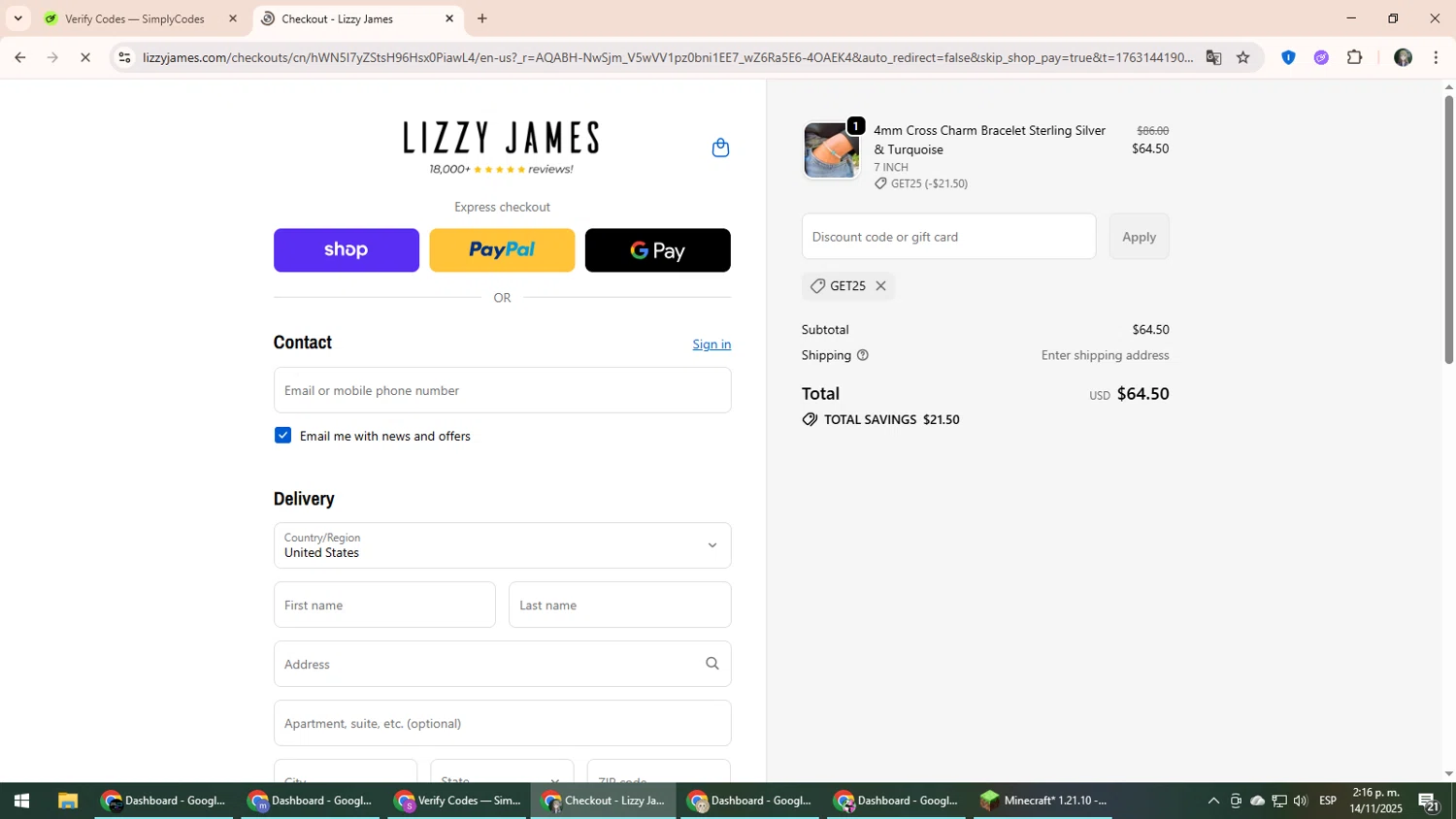Screen dimensions: 1456x819
Task: Switch to Verify Codes taskbar Chrome window
Action: coord(458,801)
